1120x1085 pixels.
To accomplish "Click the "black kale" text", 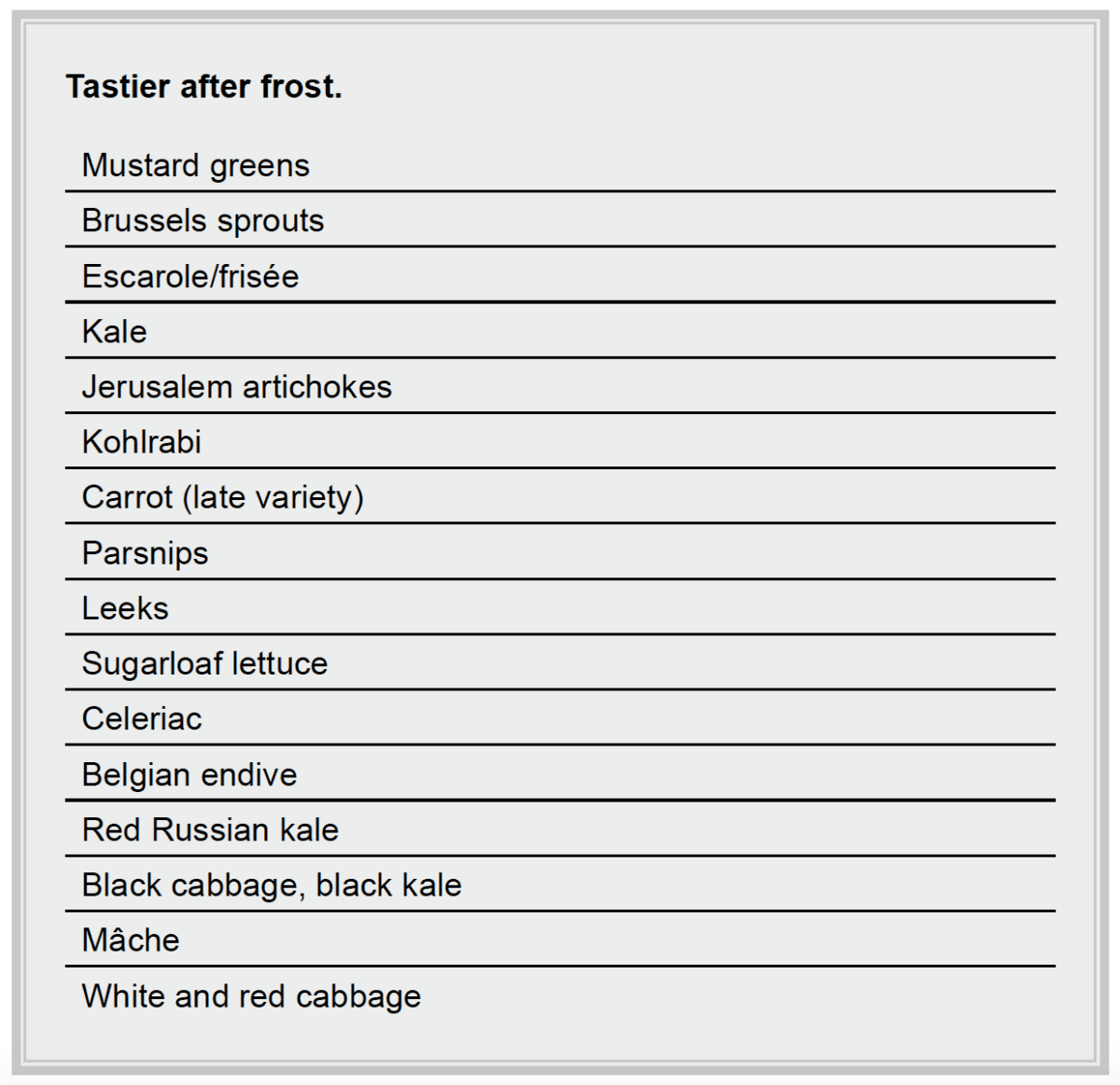I will (388, 884).
